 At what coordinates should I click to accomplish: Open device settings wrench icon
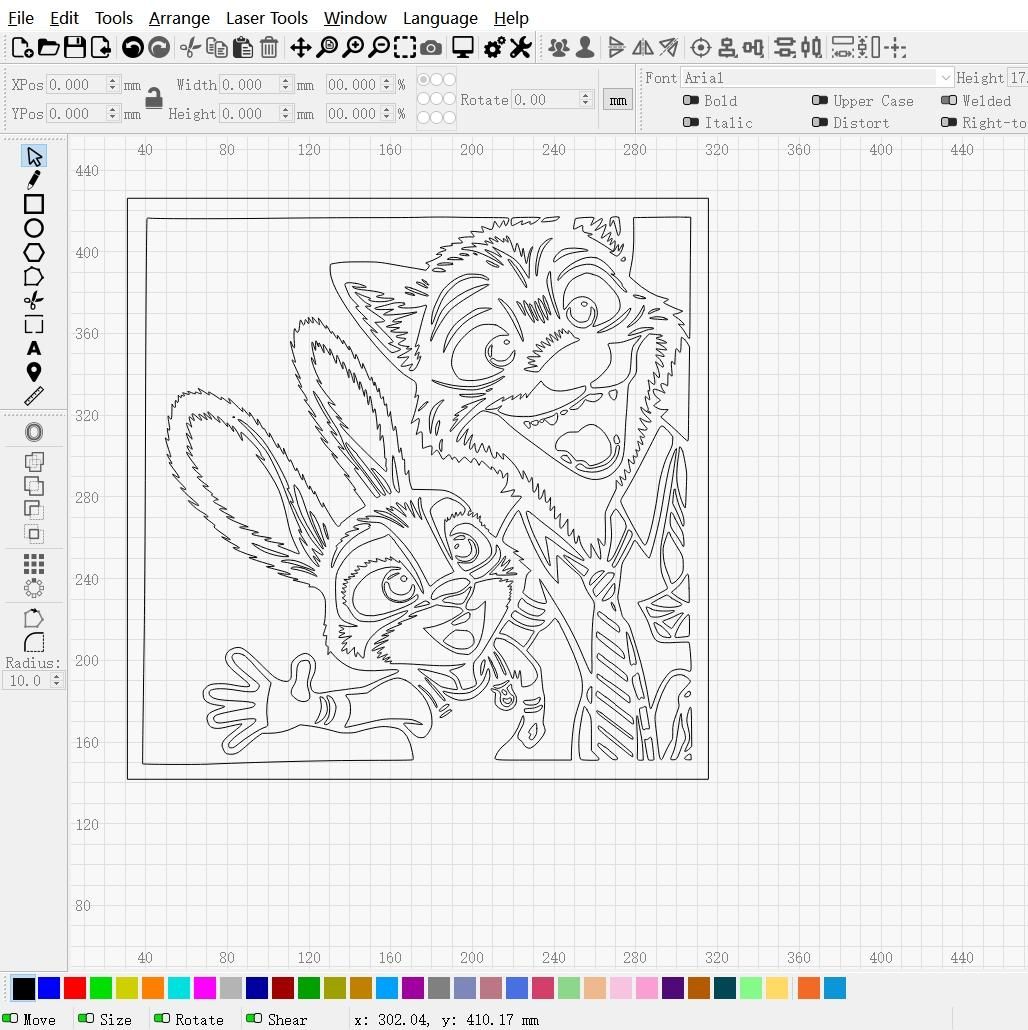(x=520, y=47)
